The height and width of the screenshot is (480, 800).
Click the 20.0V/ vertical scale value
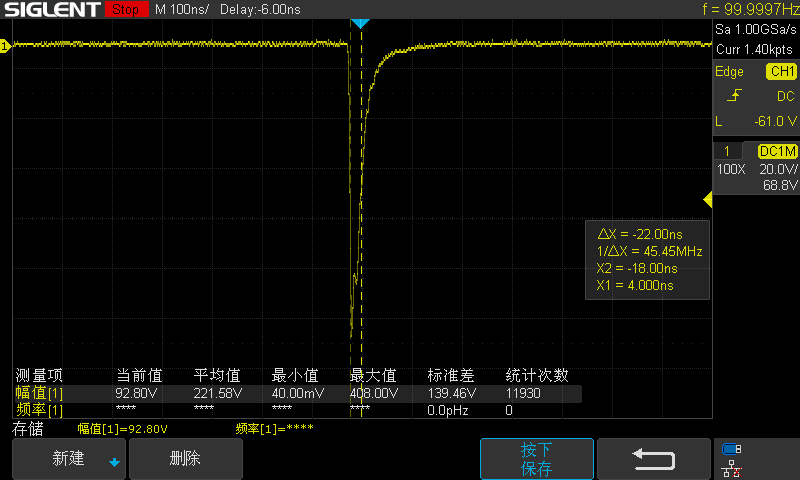778,169
